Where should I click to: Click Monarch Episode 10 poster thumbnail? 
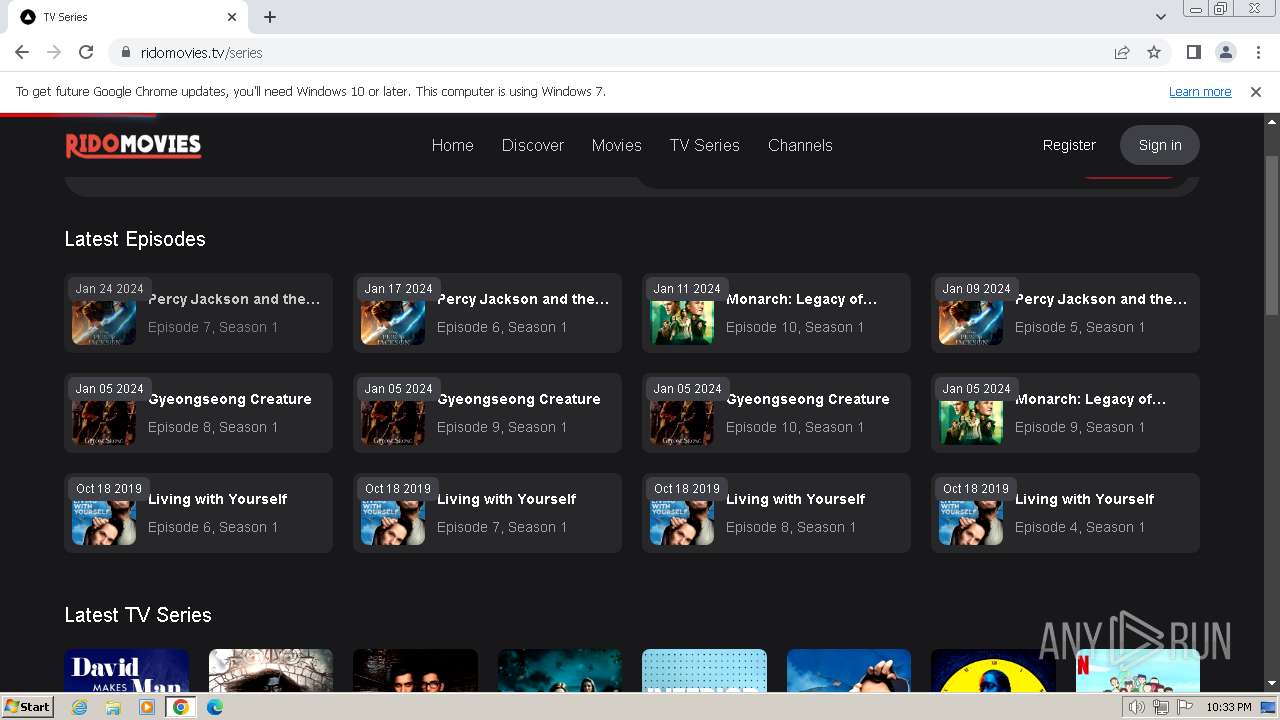(x=682, y=320)
